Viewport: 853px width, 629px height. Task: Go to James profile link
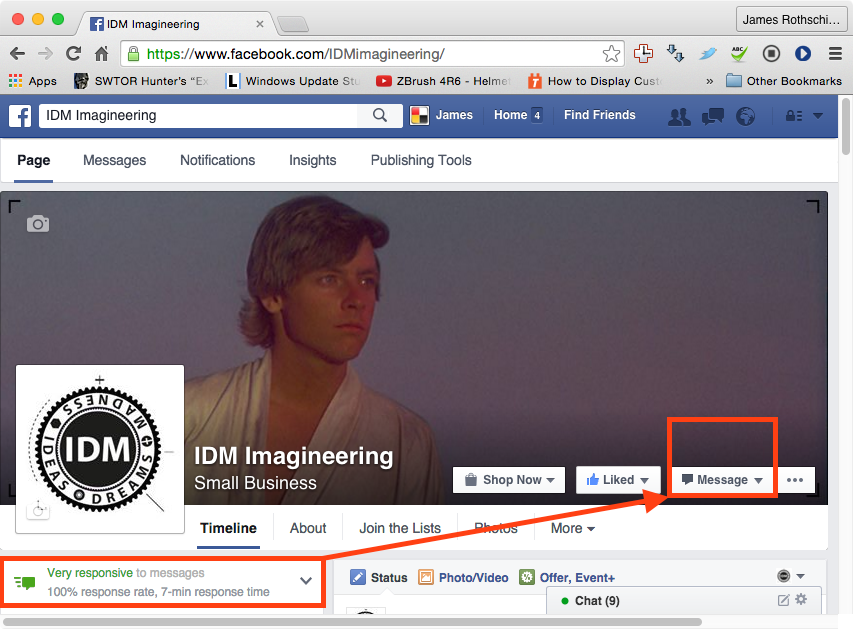click(x=442, y=115)
